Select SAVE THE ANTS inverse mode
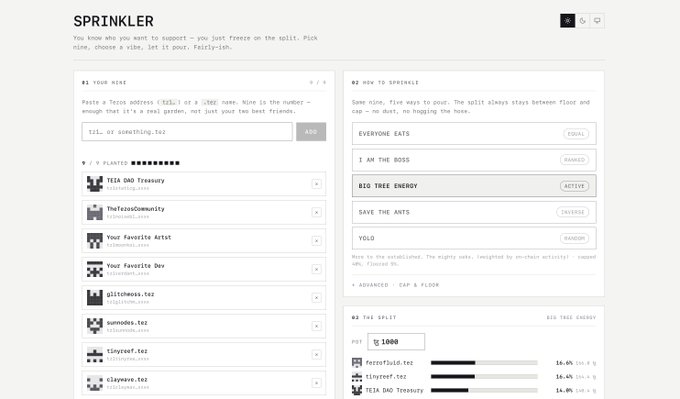The height and width of the screenshot is (399, 680). point(474,212)
